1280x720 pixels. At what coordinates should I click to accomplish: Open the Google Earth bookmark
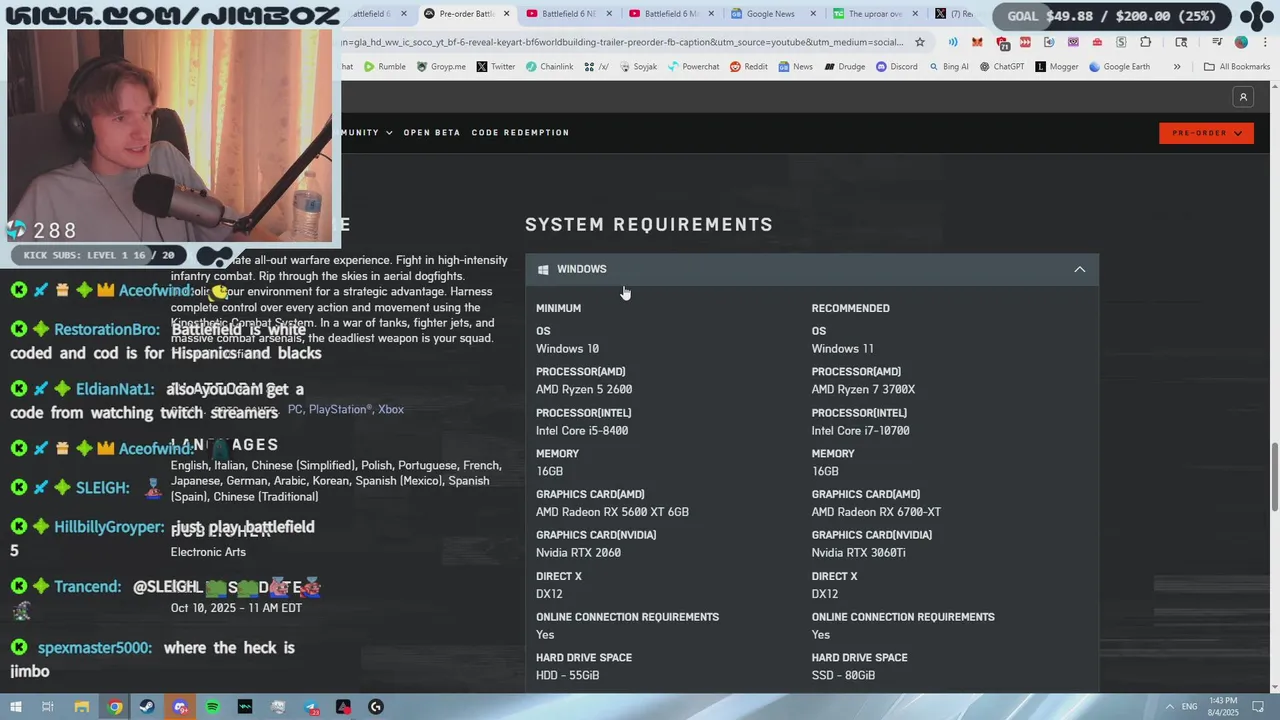tap(1119, 67)
